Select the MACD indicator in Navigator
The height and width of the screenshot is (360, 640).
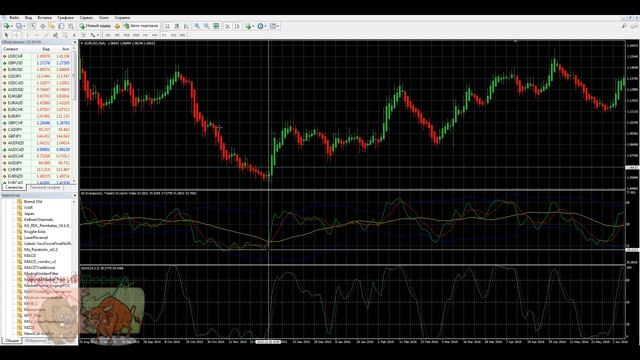pos(30,256)
